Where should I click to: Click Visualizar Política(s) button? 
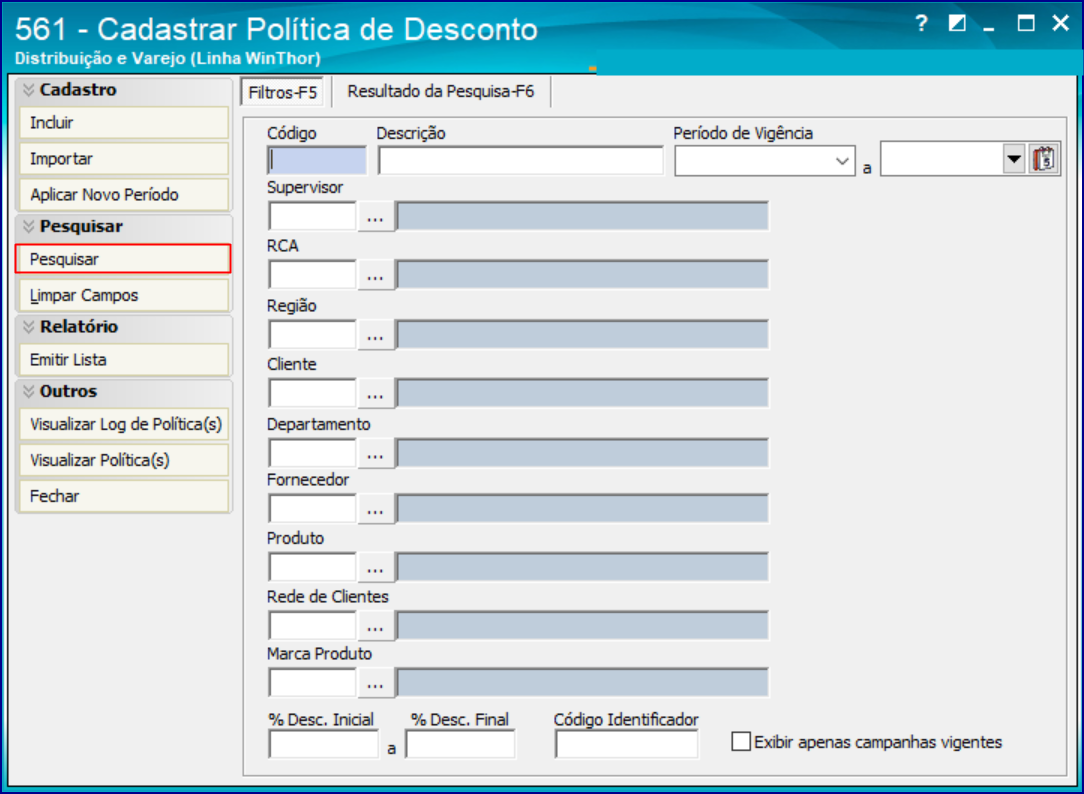[124, 460]
